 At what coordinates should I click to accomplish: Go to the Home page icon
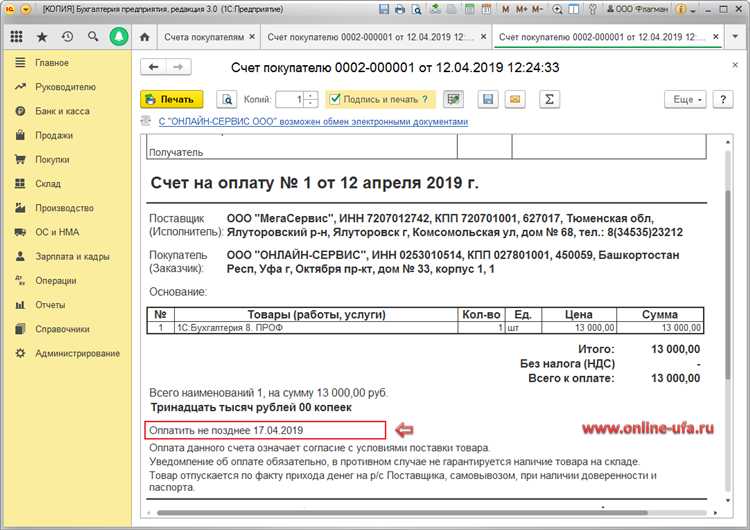(144, 37)
